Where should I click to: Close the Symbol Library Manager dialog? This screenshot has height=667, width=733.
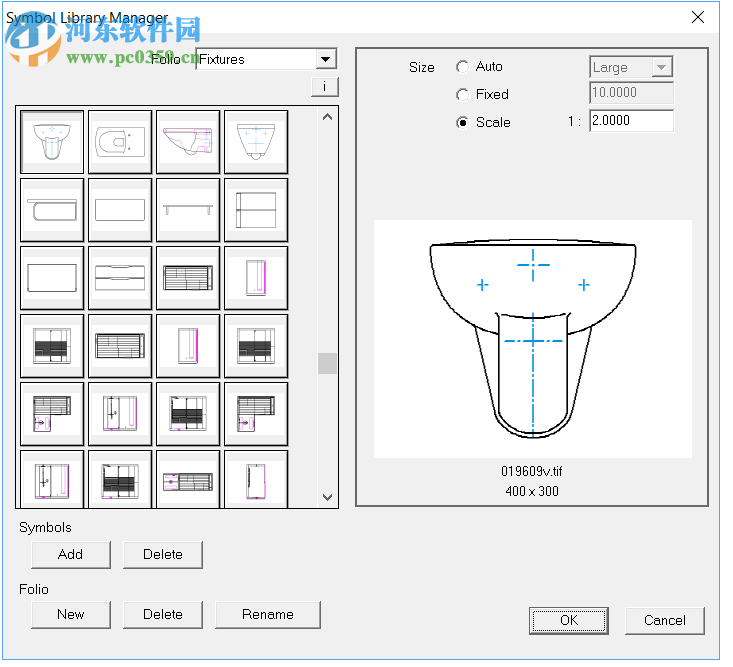coord(698,17)
